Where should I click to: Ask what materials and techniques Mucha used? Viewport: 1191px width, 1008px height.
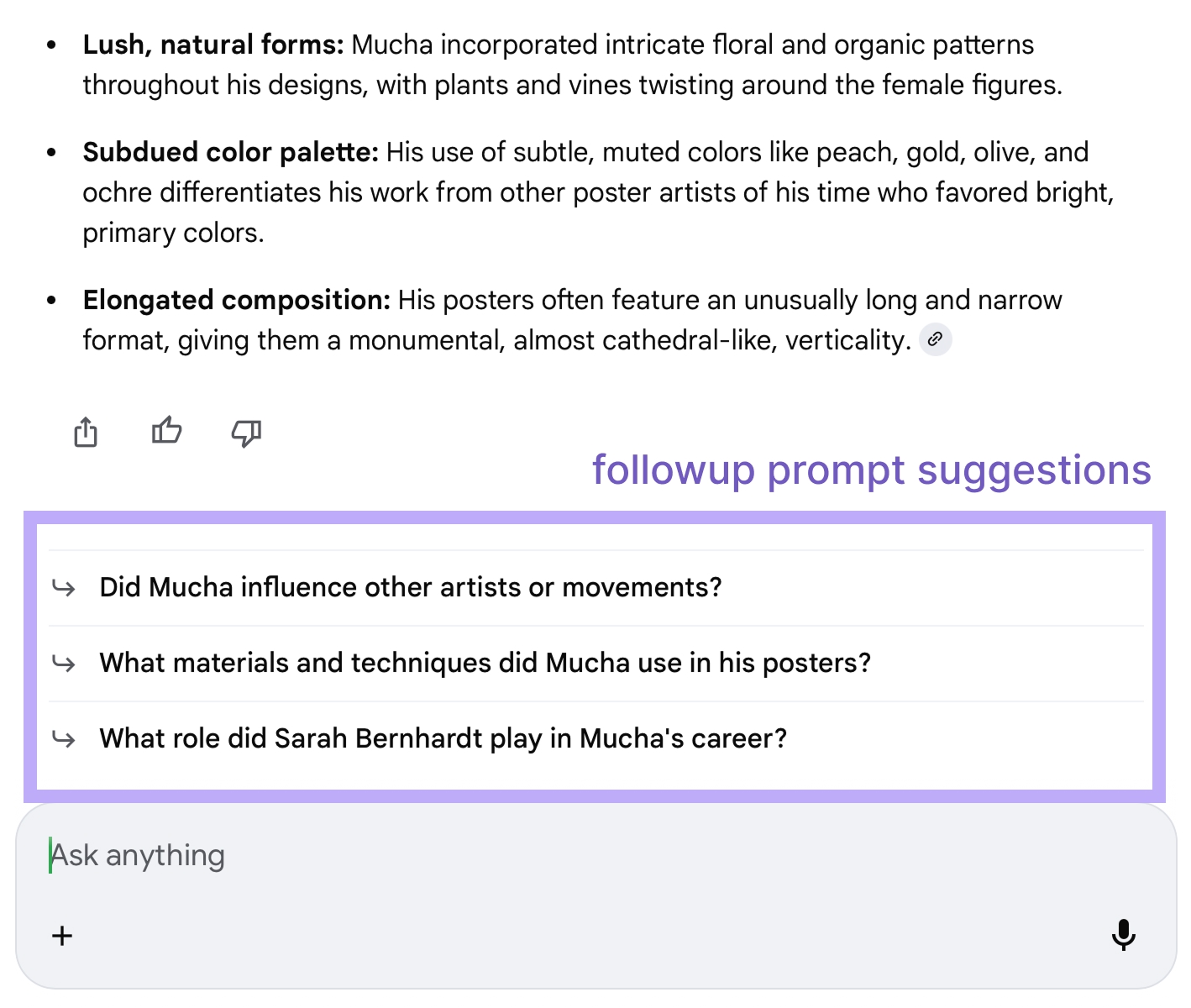485,664
